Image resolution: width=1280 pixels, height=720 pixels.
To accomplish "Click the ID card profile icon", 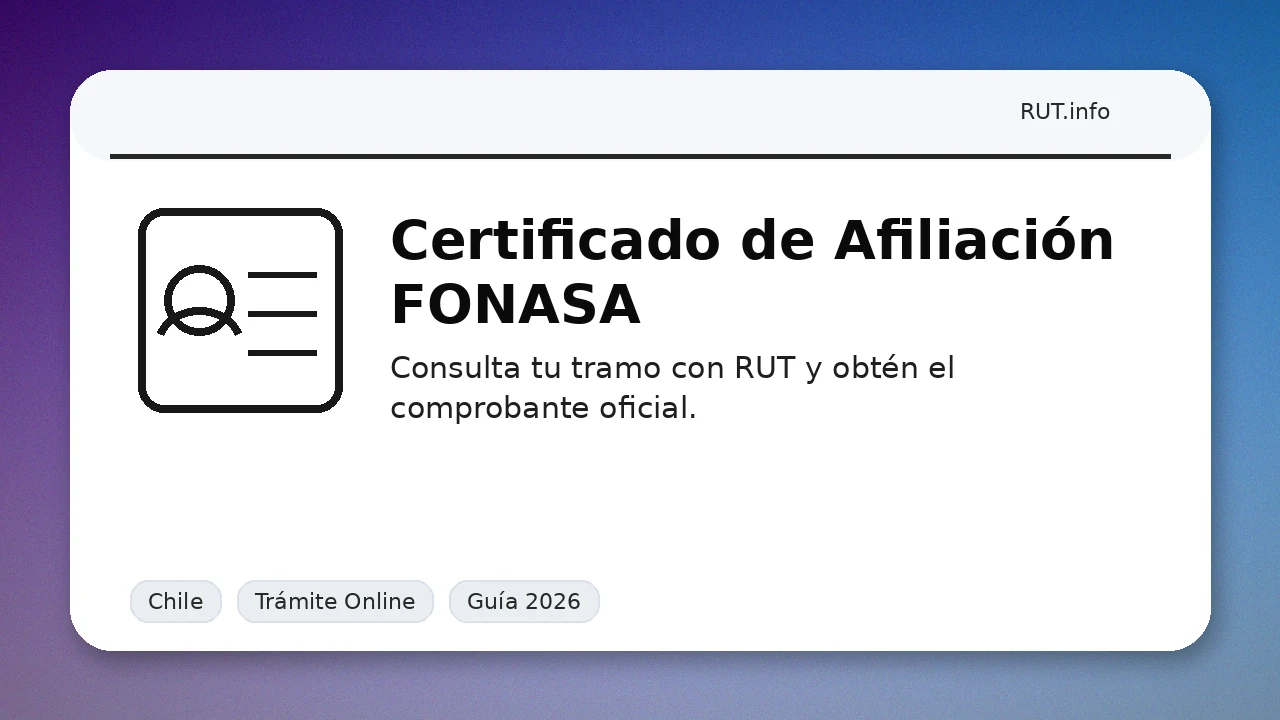I will [x=240, y=310].
